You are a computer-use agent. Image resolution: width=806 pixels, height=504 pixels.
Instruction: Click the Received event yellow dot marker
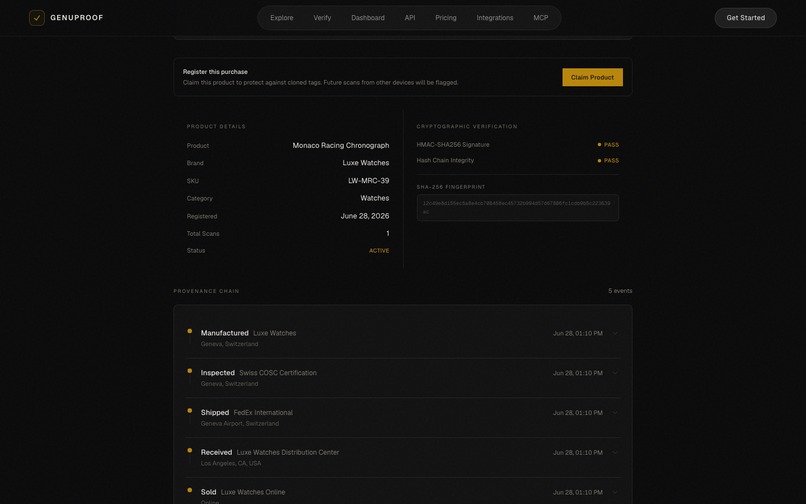click(x=190, y=451)
